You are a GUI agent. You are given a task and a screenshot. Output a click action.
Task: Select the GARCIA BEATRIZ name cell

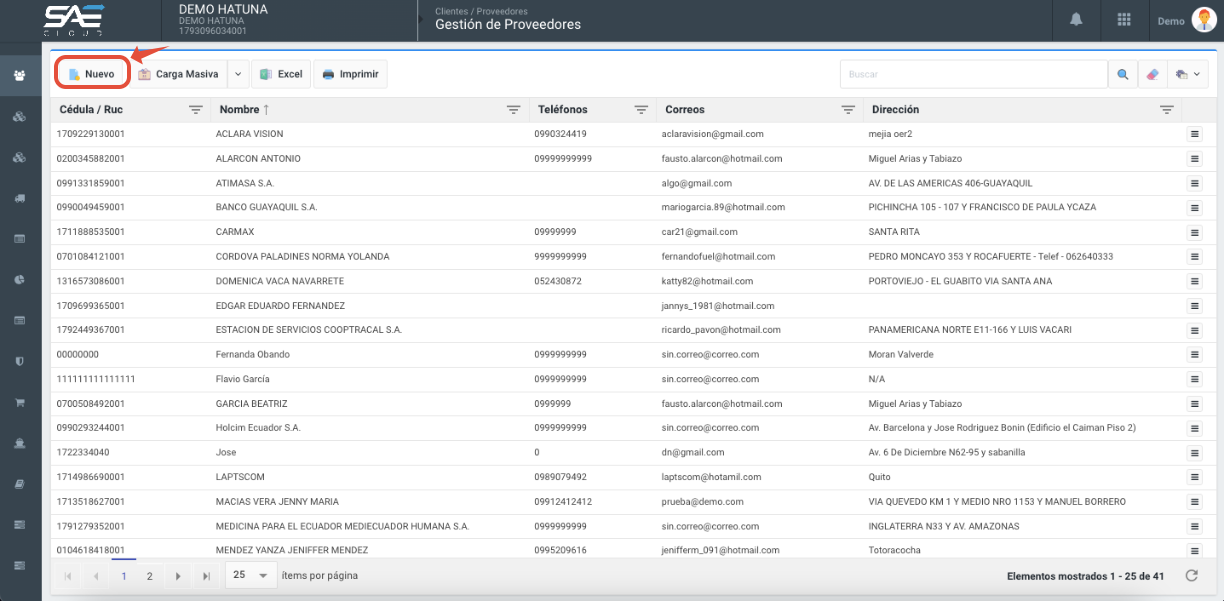point(252,404)
